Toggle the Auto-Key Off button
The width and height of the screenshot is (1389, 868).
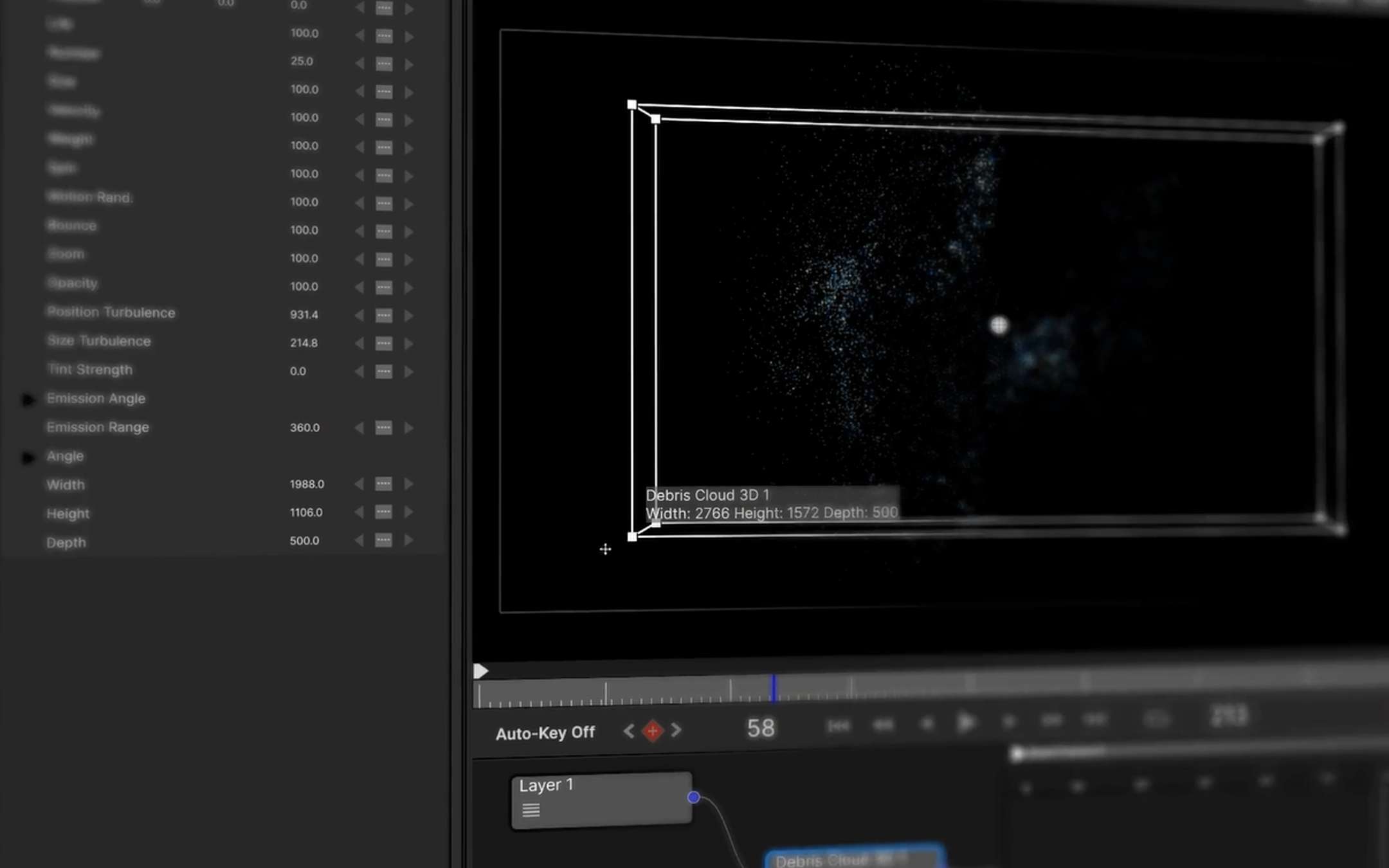click(x=545, y=733)
